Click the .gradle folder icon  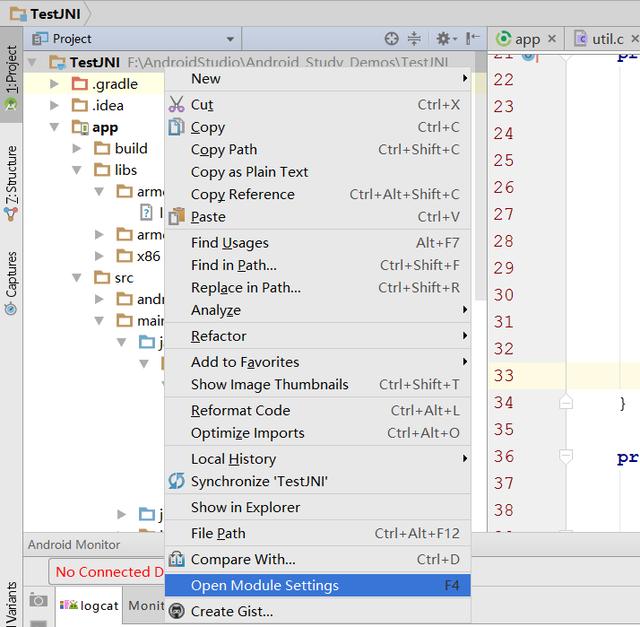[80, 84]
